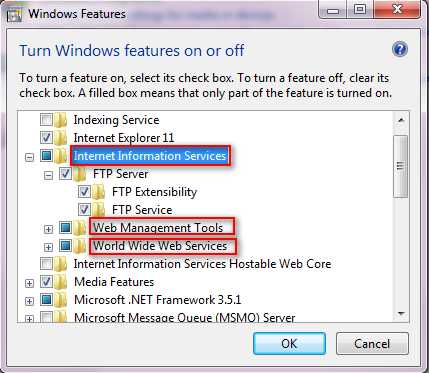Expand the Media Features tree node
Viewport: 429px width, 373px height.
[x=30, y=283]
